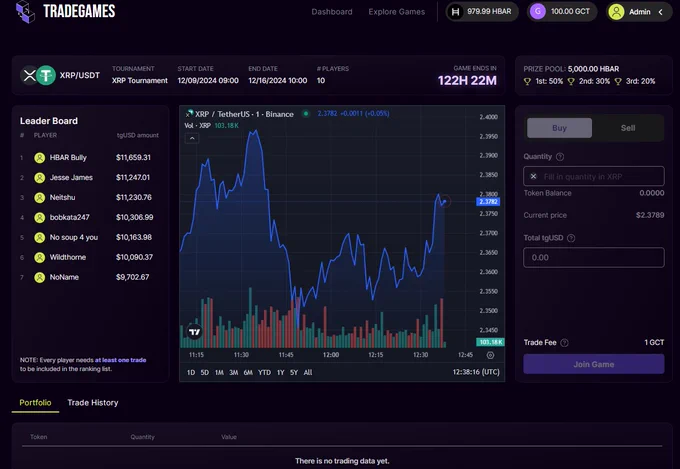Select the Sell toggle
The image size is (680, 469).
628,128
